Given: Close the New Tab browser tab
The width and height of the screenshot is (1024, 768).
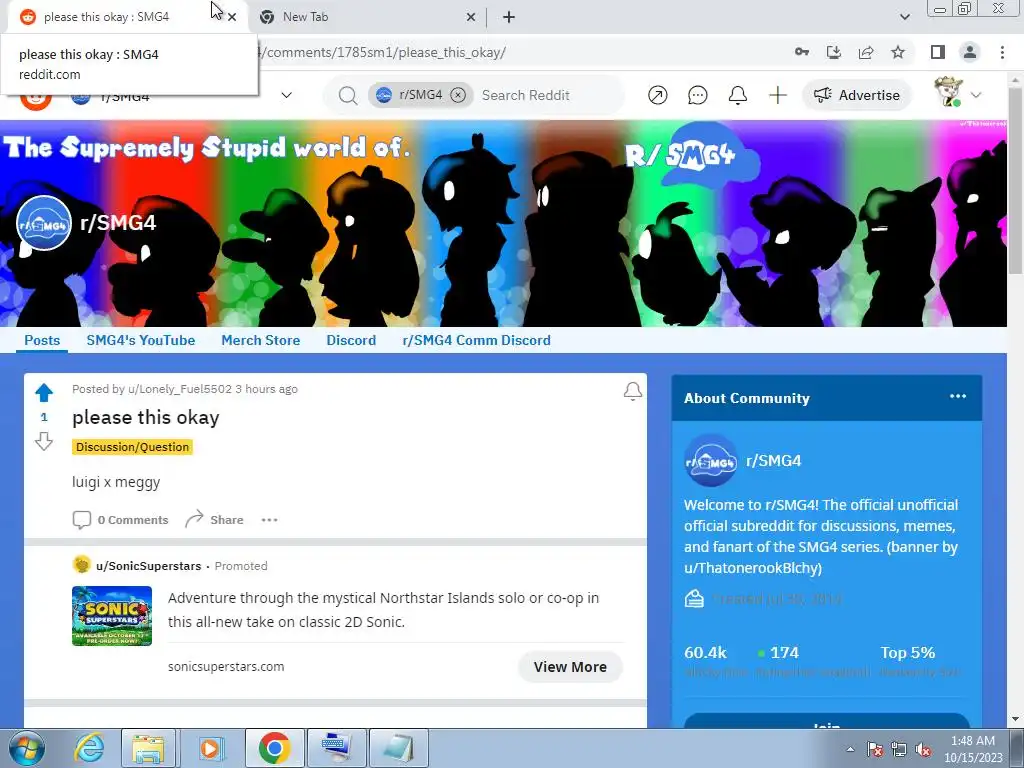Looking at the screenshot, I should coord(470,17).
